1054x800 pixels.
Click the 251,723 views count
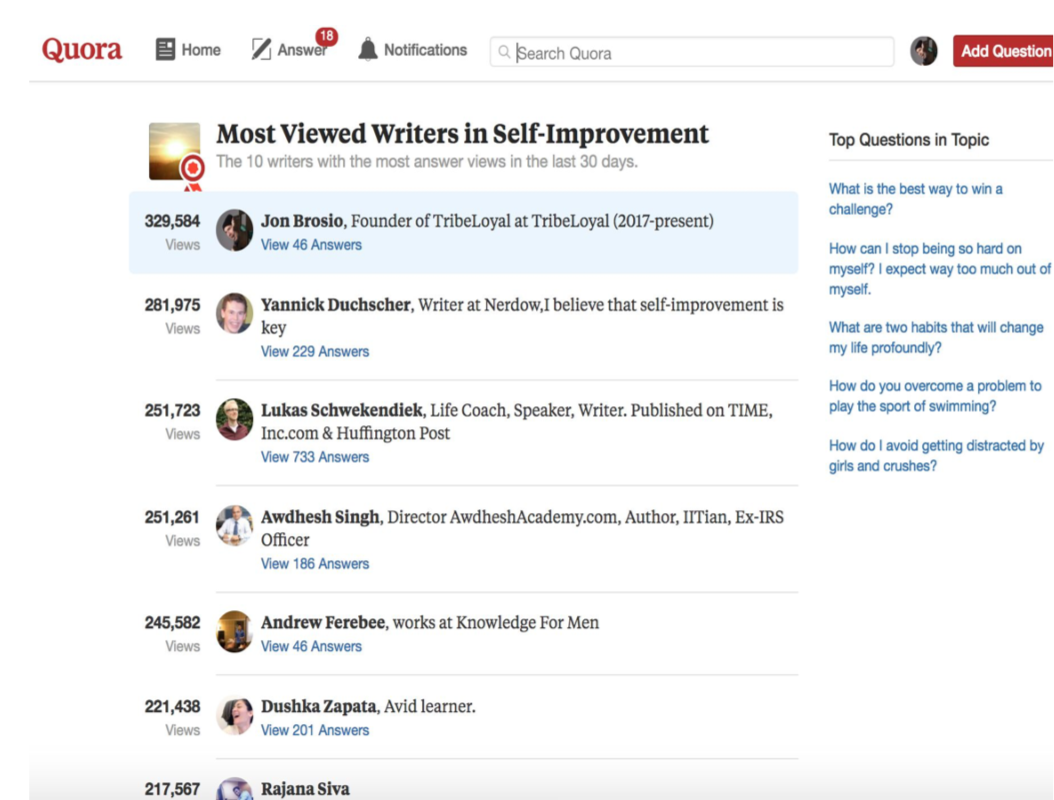(172, 411)
